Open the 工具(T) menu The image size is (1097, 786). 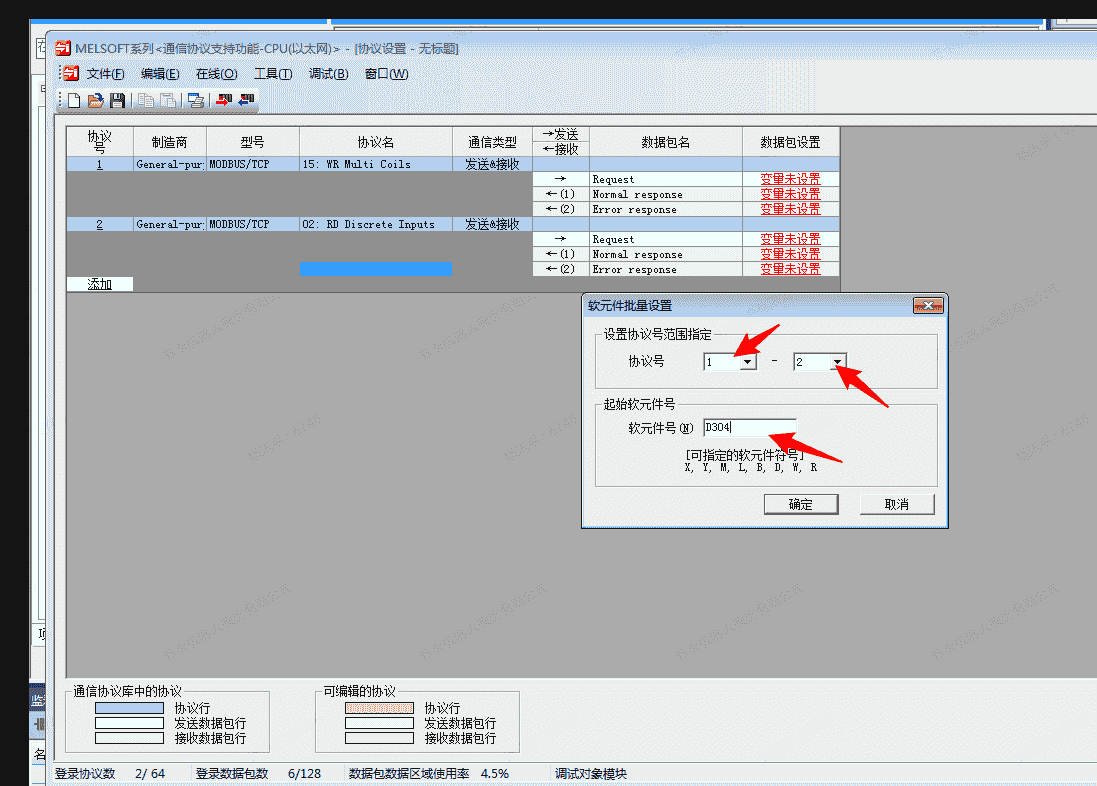tap(272, 74)
